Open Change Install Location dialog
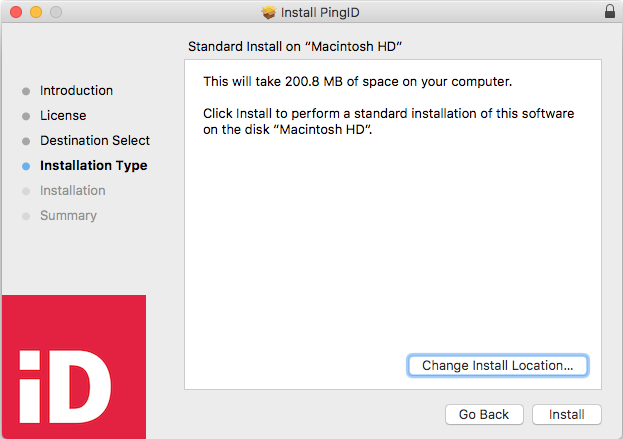Screen dimensions: 623x439 click(497, 365)
